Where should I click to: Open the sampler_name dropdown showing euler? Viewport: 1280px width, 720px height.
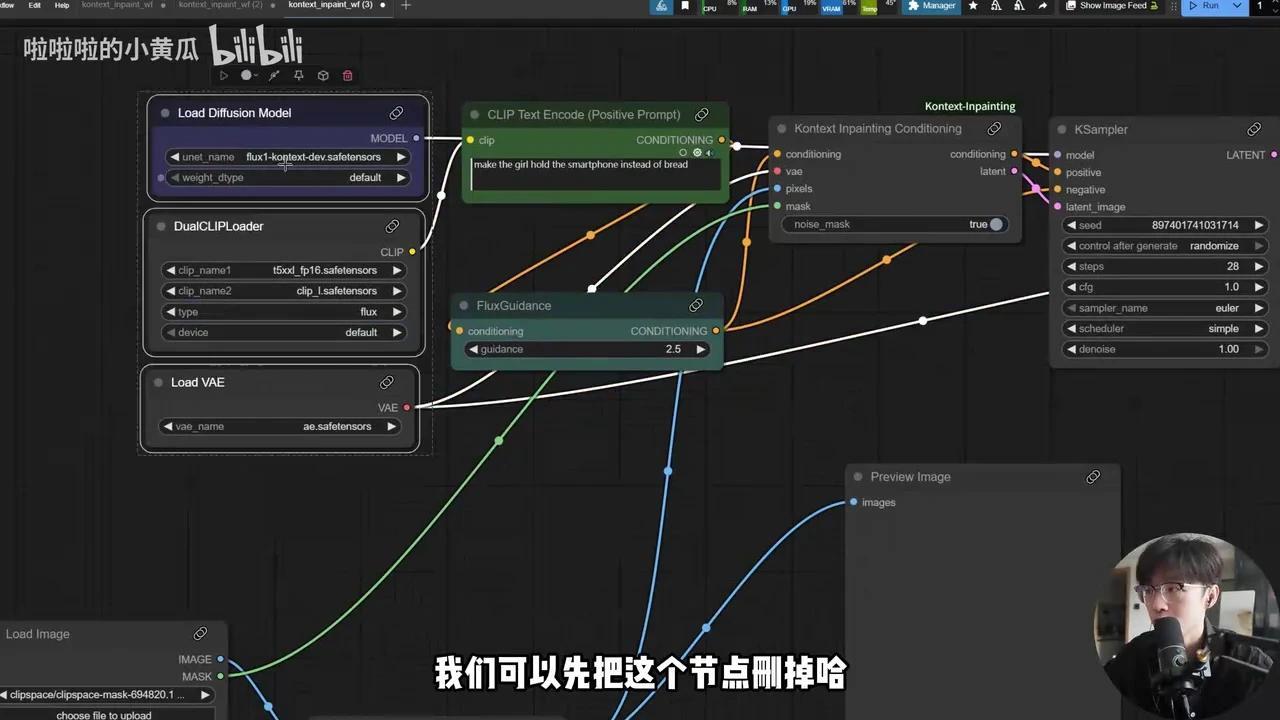(1164, 307)
